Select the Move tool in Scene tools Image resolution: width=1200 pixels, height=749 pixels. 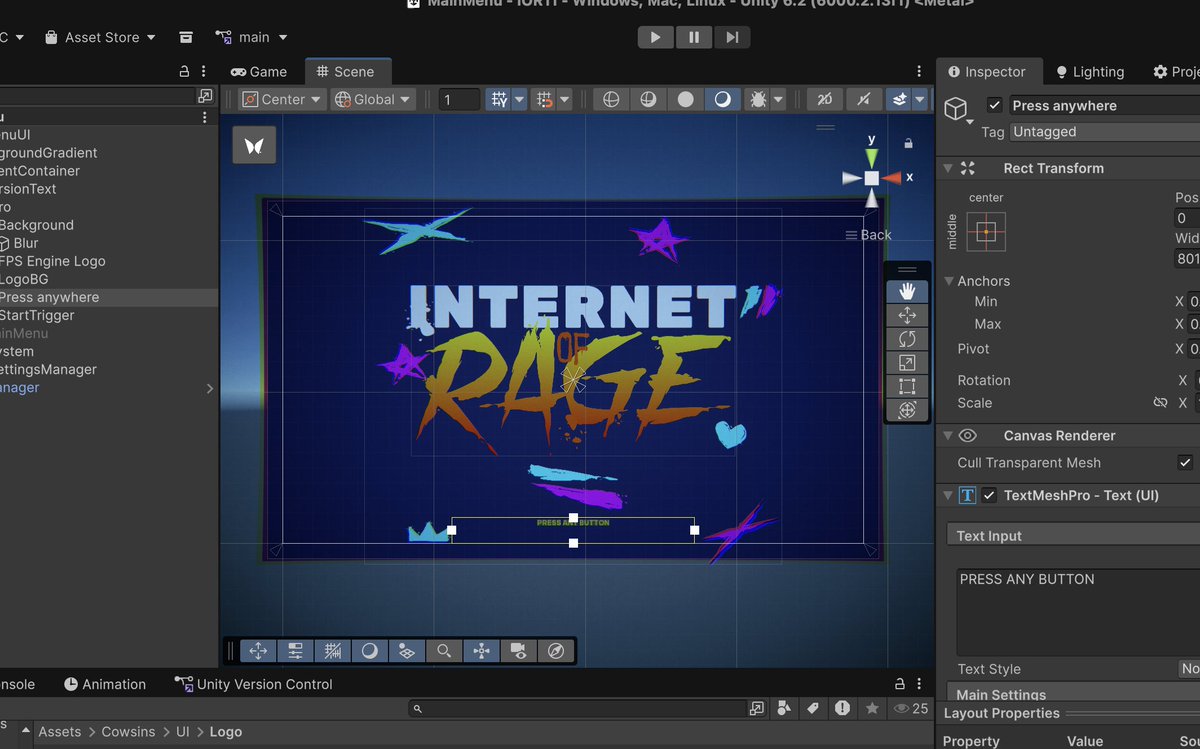coord(907,315)
